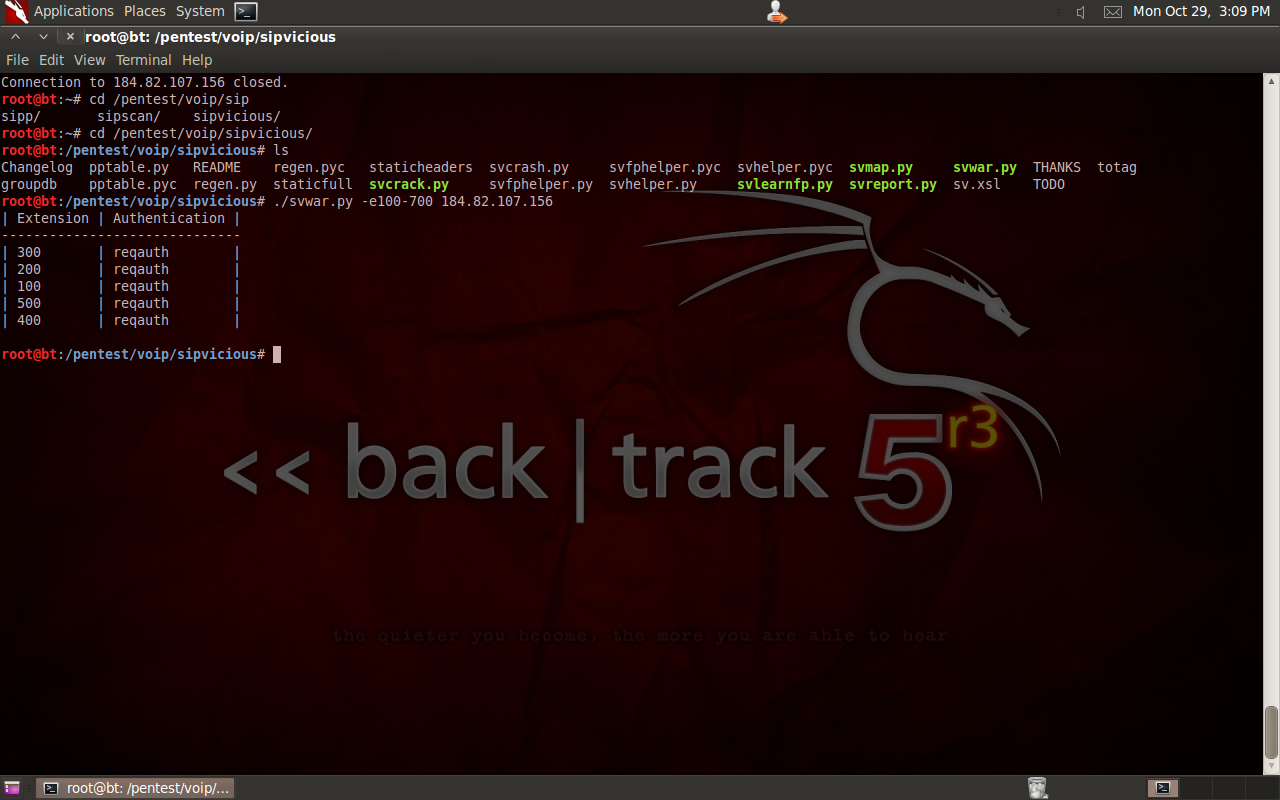Click the svfphelper.pyc file name

(x=665, y=167)
